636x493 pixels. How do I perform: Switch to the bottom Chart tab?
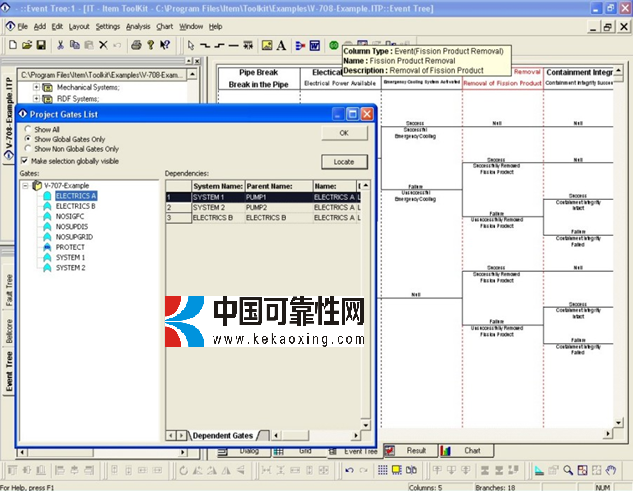(466, 451)
